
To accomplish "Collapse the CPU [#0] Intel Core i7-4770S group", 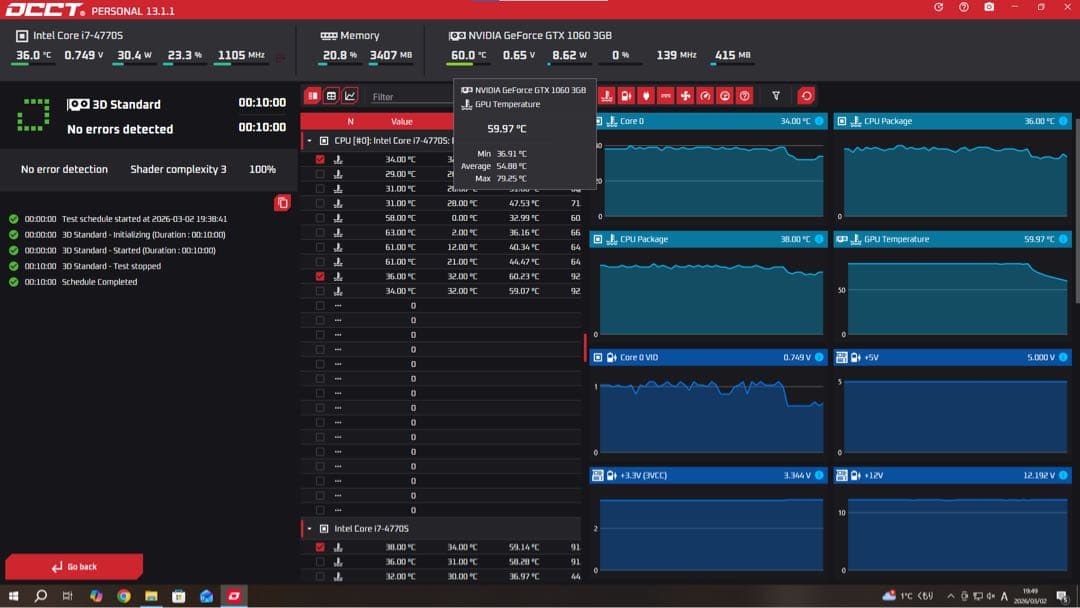I will pyautogui.click(x=309, y=140).
